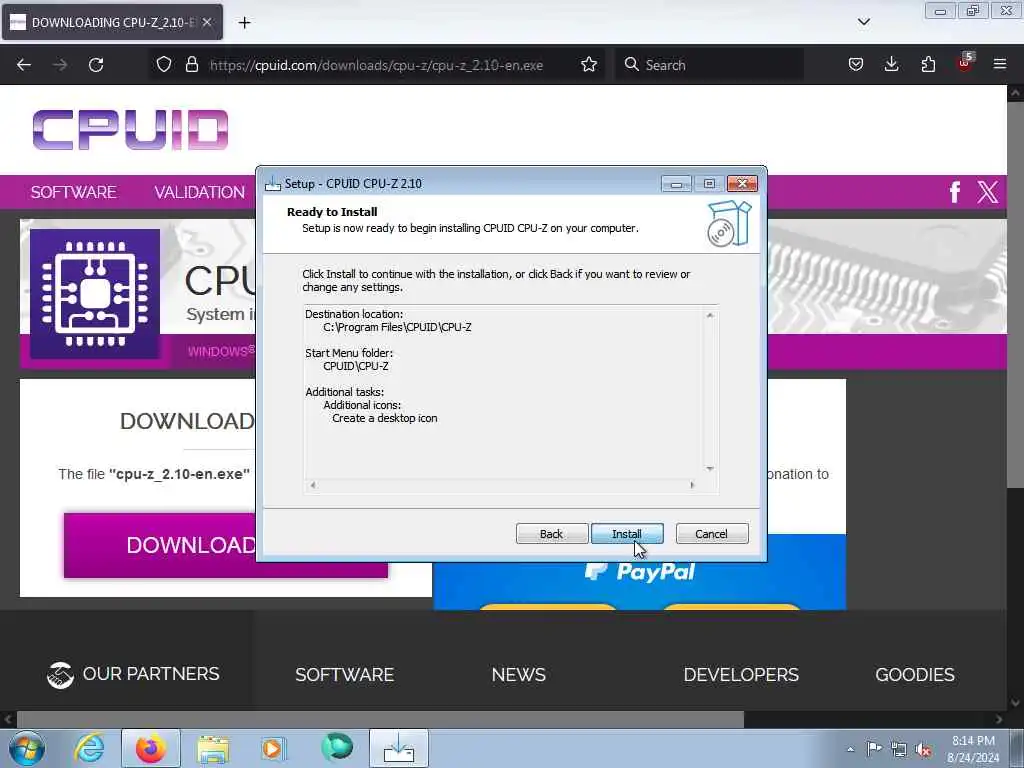
Task: Close the Downloading CPU-Z tab
Action: click(206, 22)
